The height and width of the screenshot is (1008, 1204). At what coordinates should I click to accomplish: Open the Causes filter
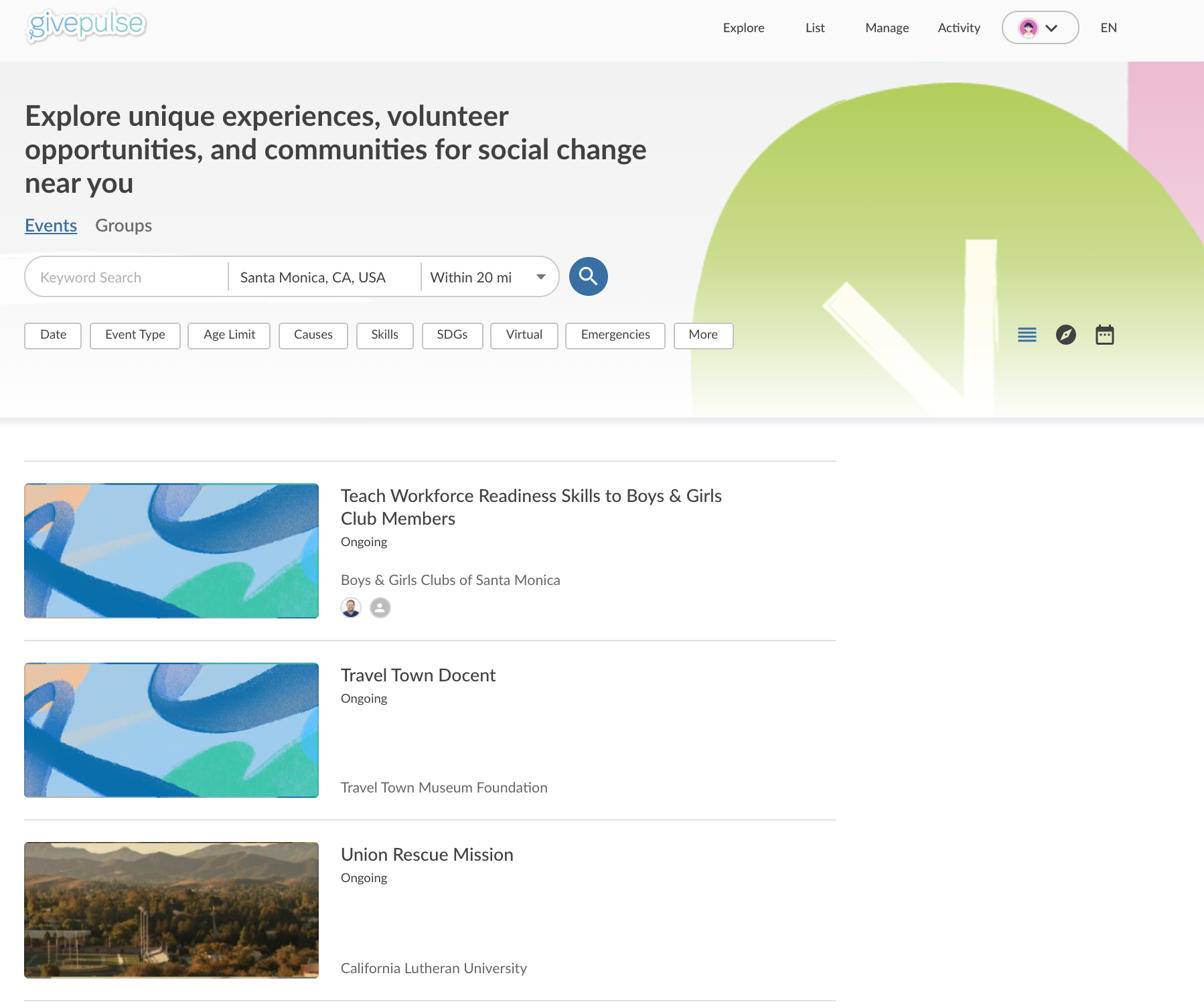point(313,335)
